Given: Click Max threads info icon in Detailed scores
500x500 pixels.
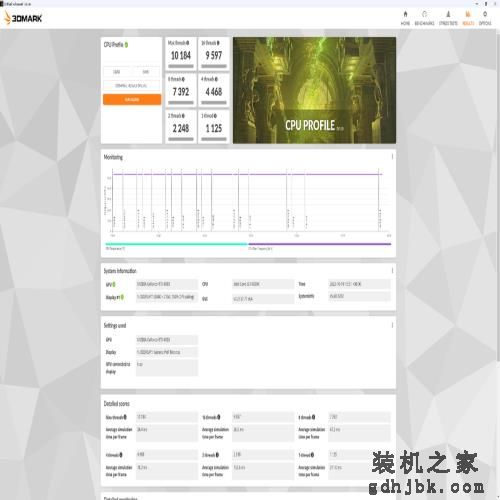Looking at the screenshot, I should click(125, 417).
